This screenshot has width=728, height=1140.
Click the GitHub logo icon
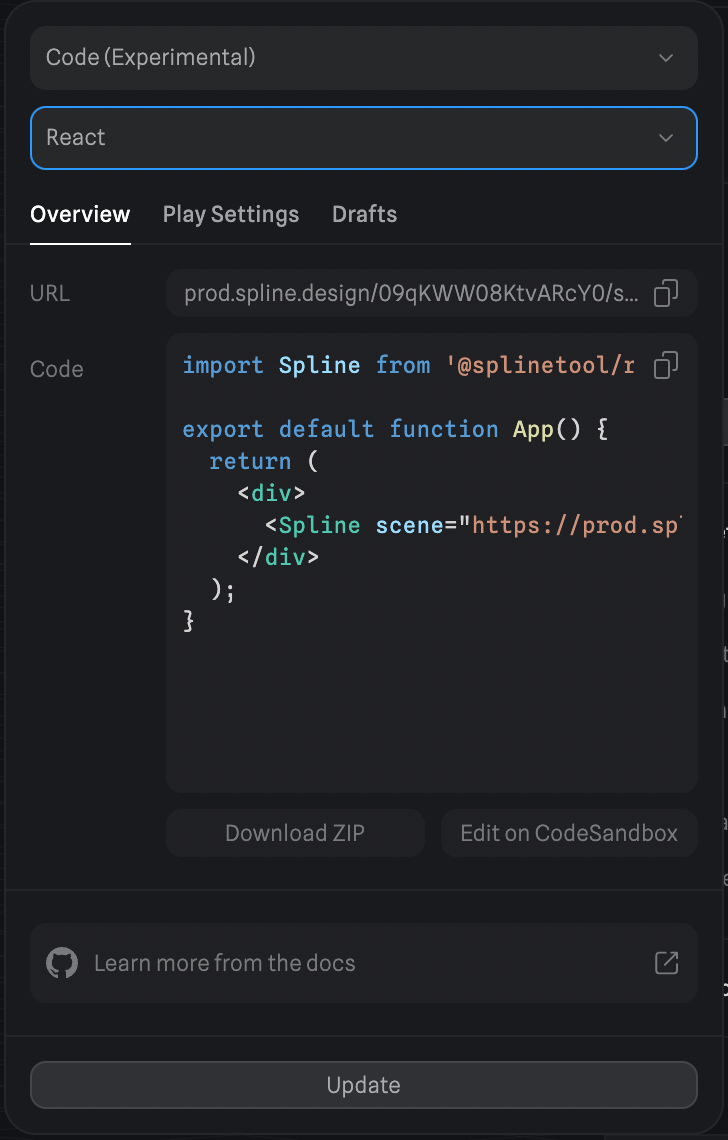pos(62,963)
